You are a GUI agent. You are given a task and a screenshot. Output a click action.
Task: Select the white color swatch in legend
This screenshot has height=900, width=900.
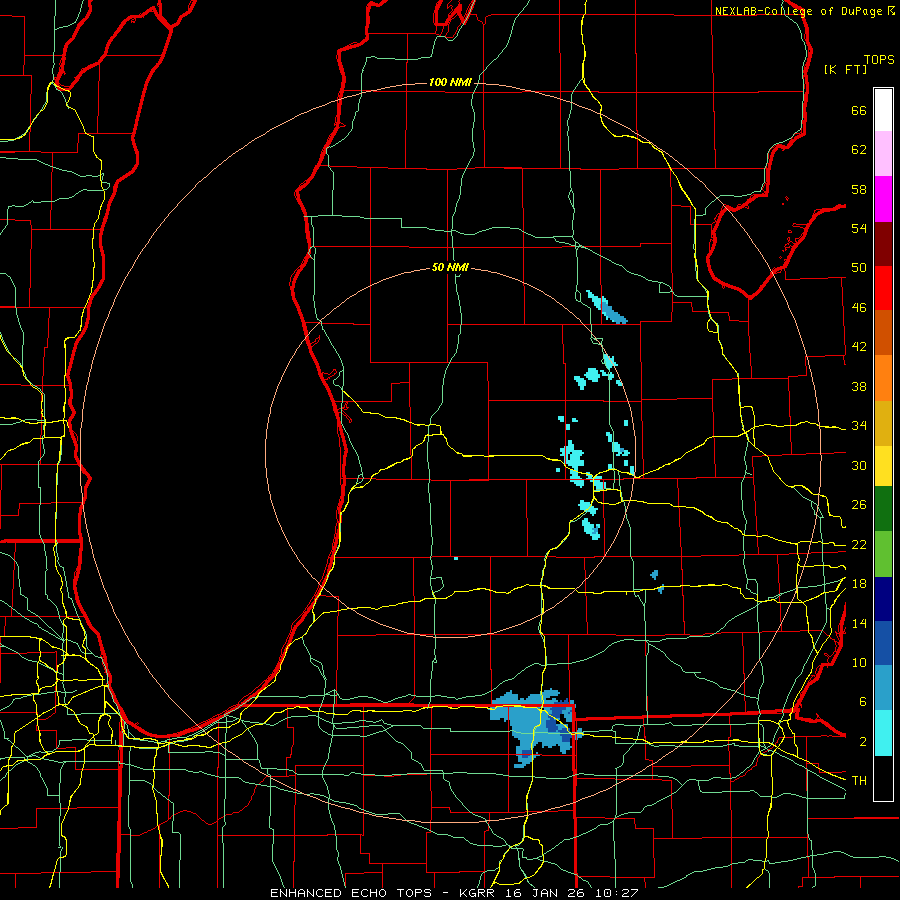883,110
